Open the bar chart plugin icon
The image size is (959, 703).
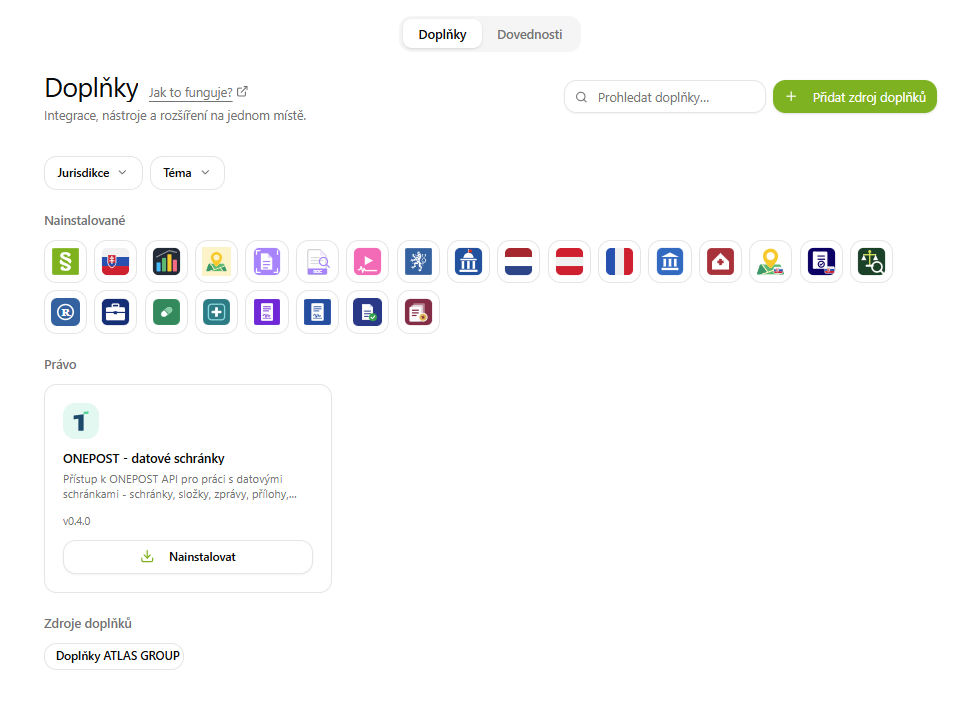tap(166, 262)
